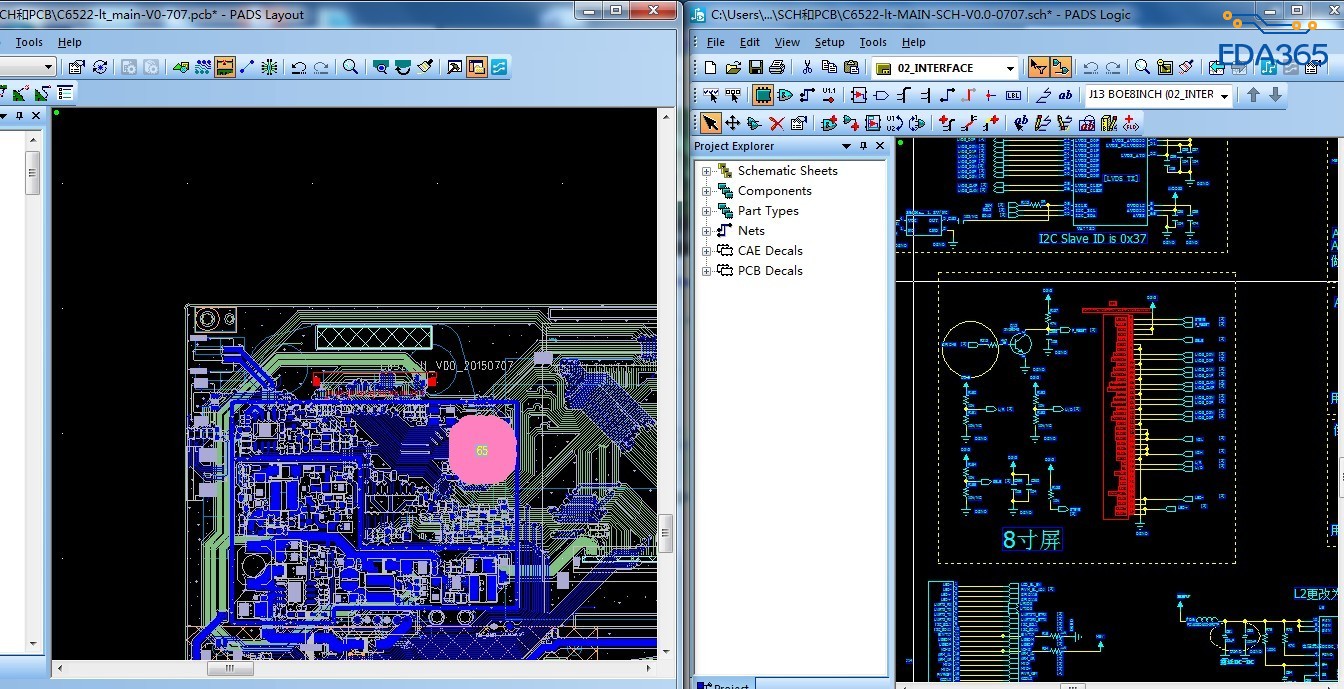Click the Cut scissors icon
Viewport: 1344px width, 689px height.
point(806,68)
